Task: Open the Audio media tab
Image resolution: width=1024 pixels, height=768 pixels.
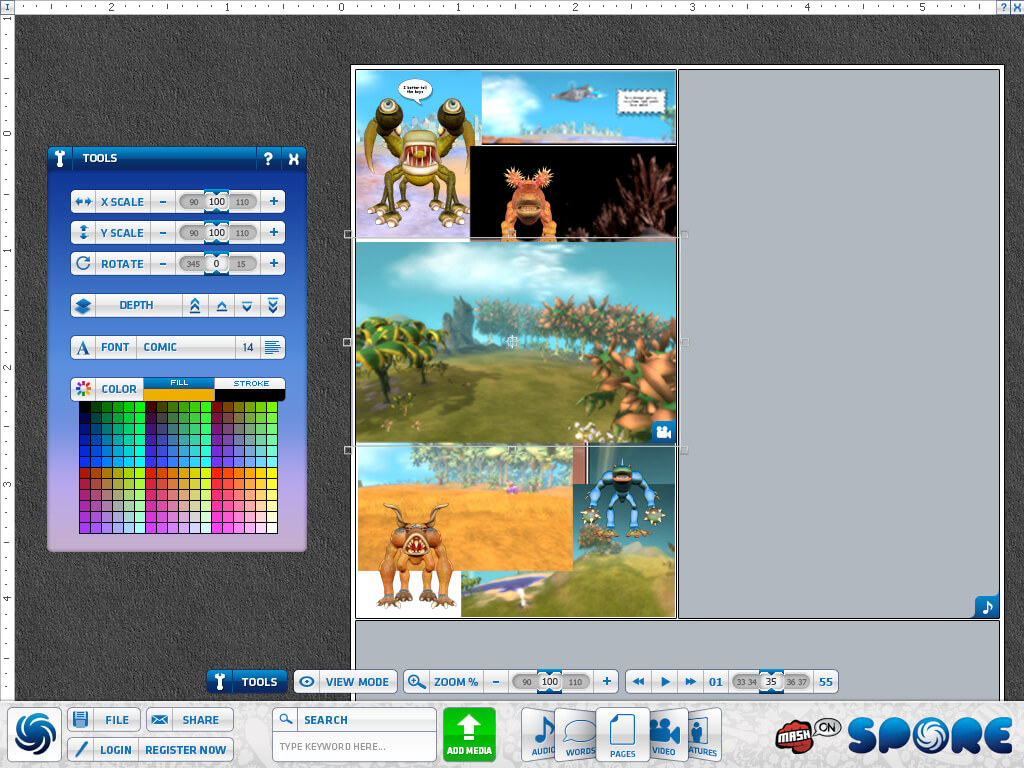Action: click(x=541, y=735)
